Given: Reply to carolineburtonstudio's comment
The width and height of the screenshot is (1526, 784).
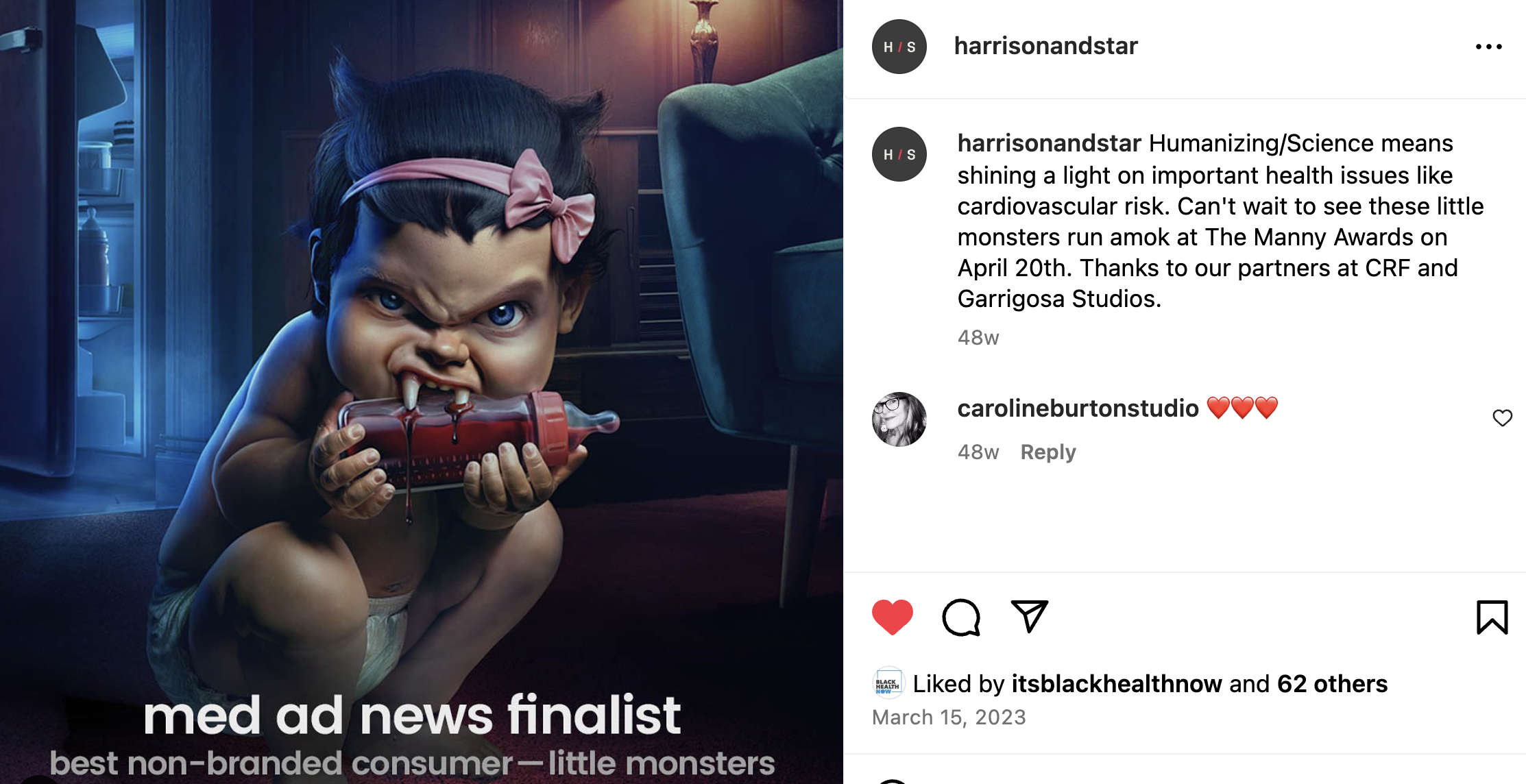Looking at the screenshot, I should tap(1047, 452).
